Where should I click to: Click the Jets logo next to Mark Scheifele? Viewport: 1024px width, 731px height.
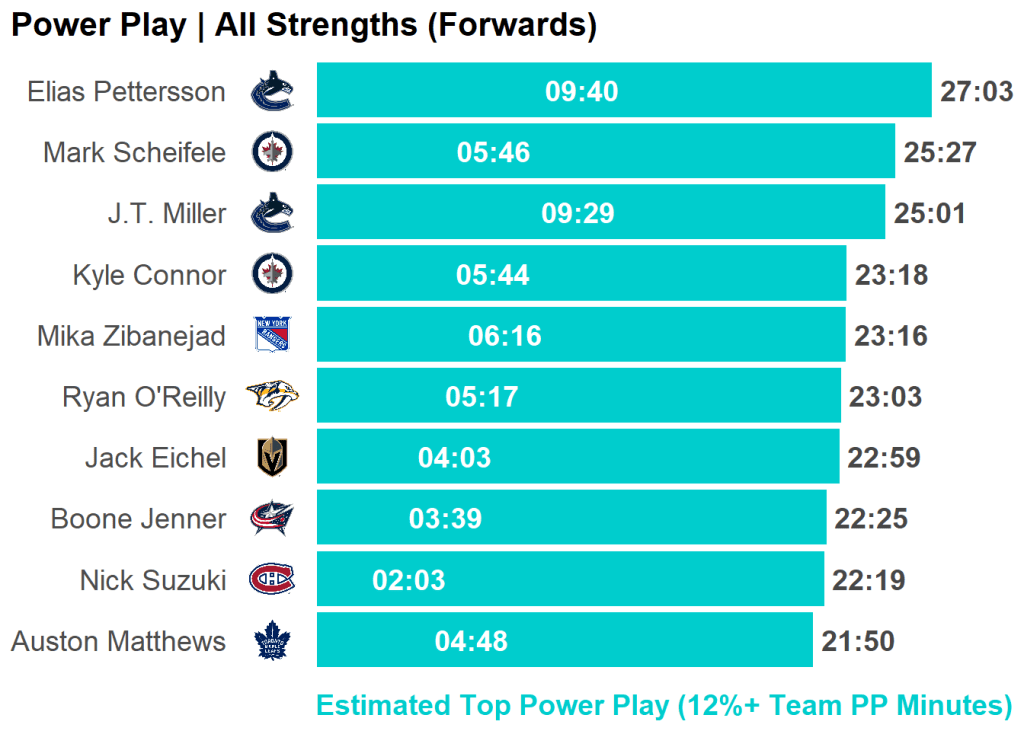(x=271, y=152)
